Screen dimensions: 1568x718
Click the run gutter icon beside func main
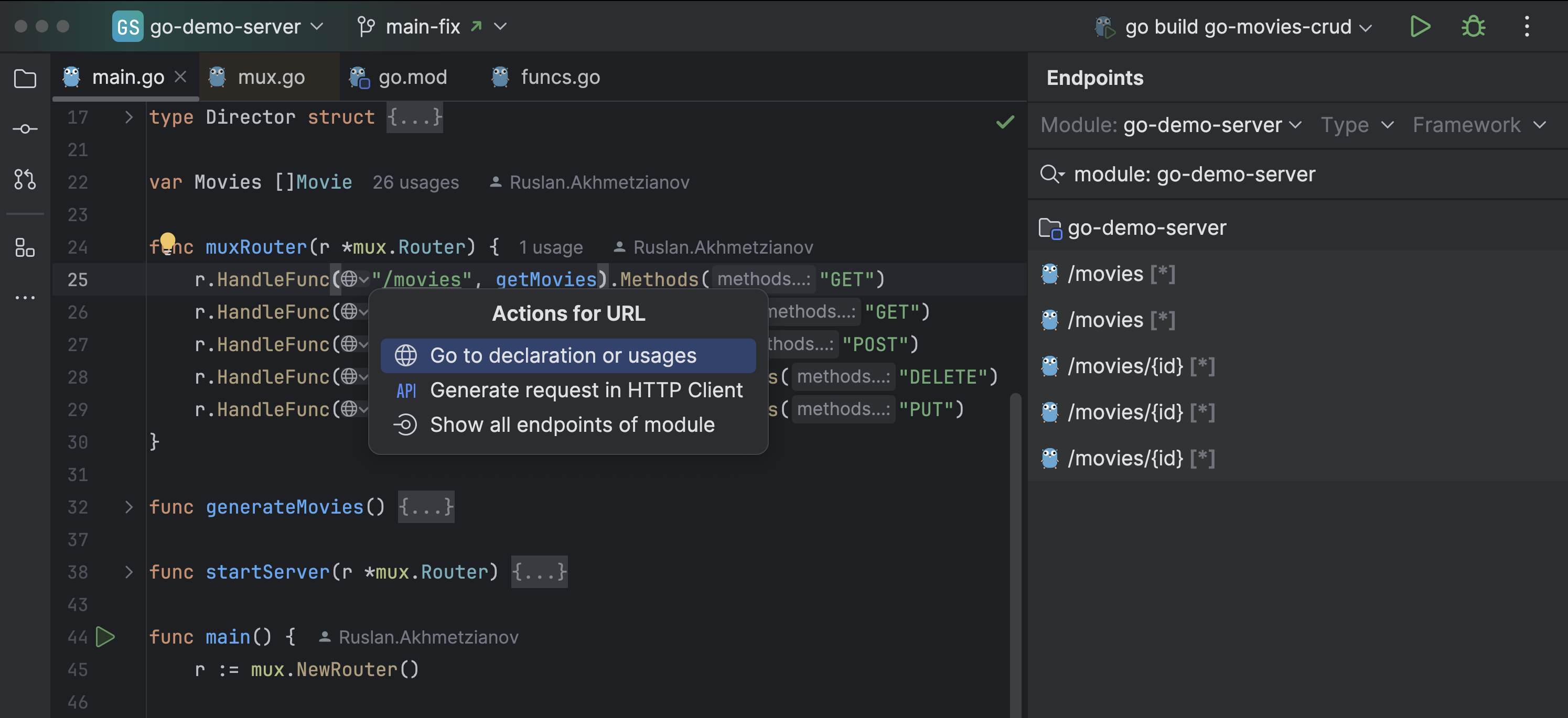click(x=105, y=637)
